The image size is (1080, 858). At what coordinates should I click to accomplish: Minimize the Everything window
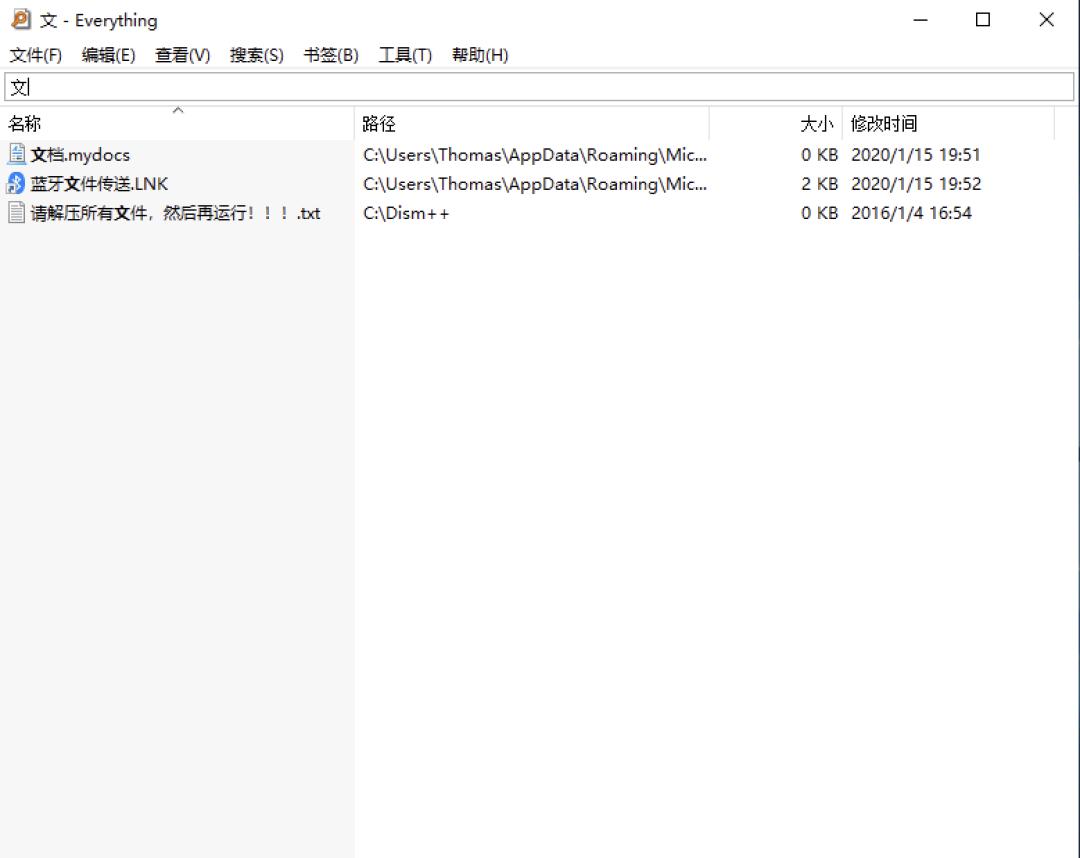point(920,20)
